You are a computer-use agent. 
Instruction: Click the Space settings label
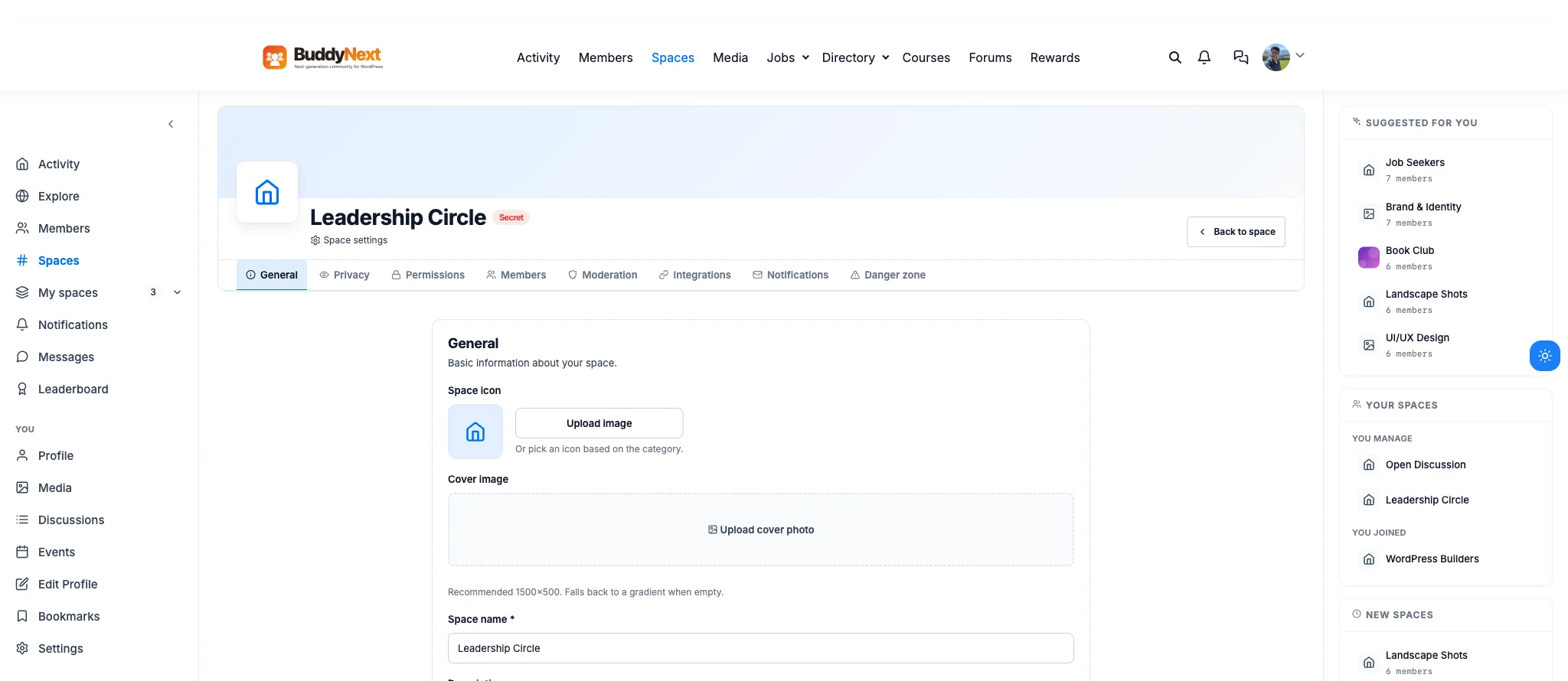(349, 240)
